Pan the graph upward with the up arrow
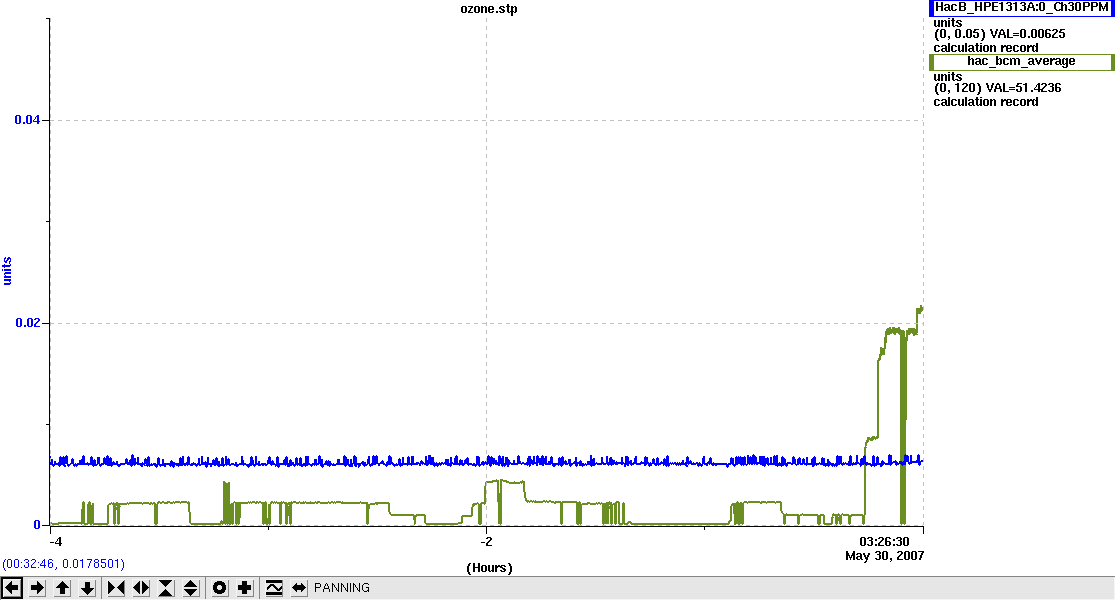Image resolution: width=1115 pixels, height=600 pixels. point(63,588)
